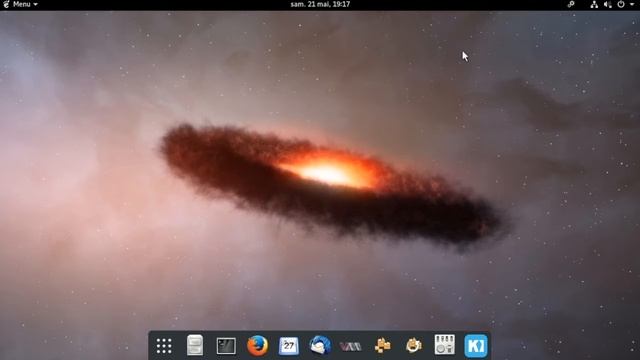This screenshot has height=360, width=640.
Task: Open the Menu in top panel
Action: [20, 4]
